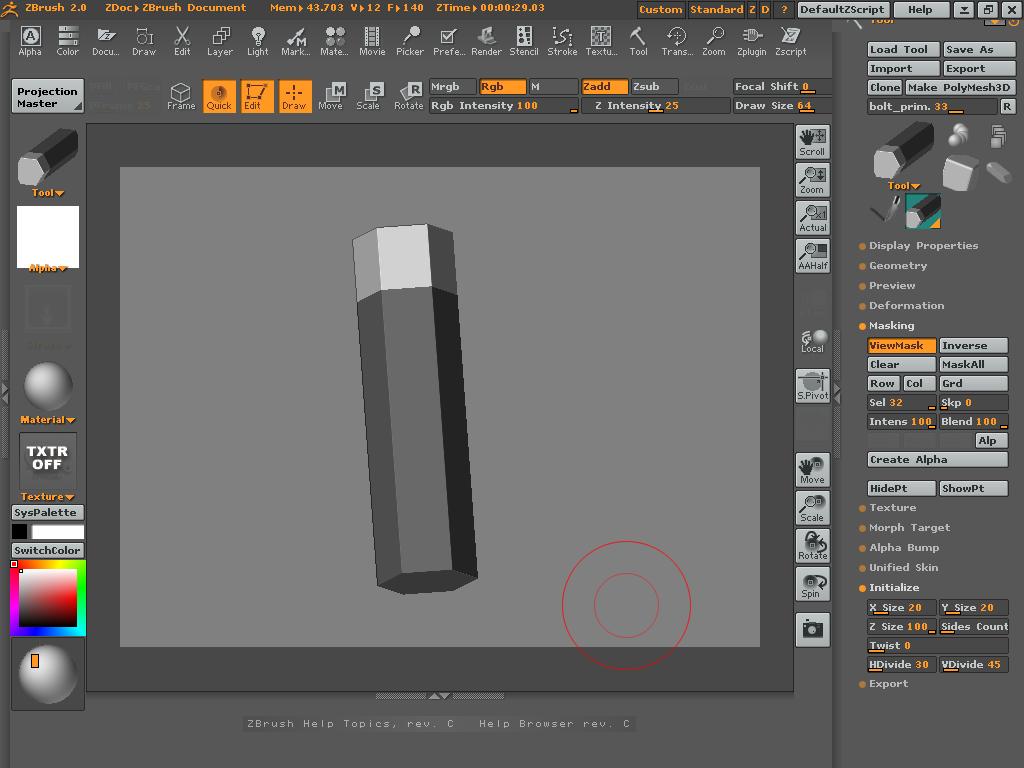This screenshot has height=768, width=1024.
Task: Open the Material selector dropdown
Action: [48, 420]
